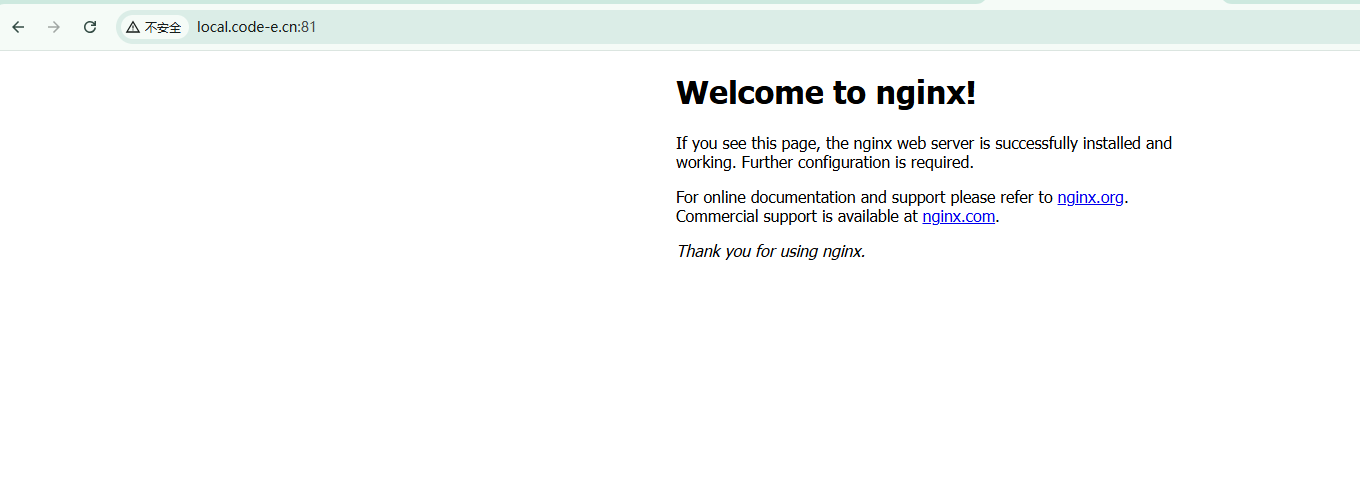The width and height of the screenshot is (1360, 488).
Task: Open the nginx.org documentation link
Action: (x=1090, y=197)
